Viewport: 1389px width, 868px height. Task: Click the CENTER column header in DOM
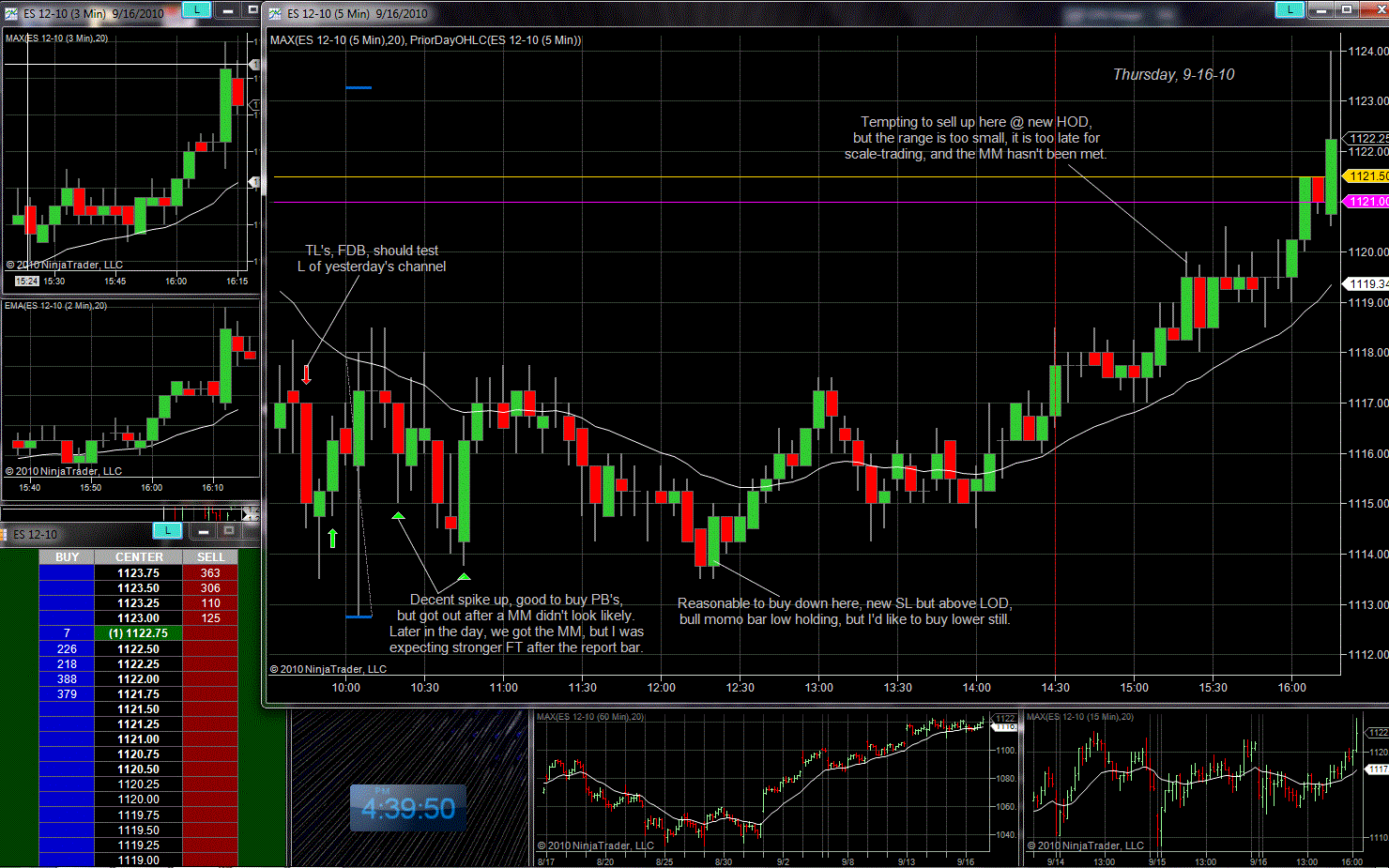click(x=139, y=556)
